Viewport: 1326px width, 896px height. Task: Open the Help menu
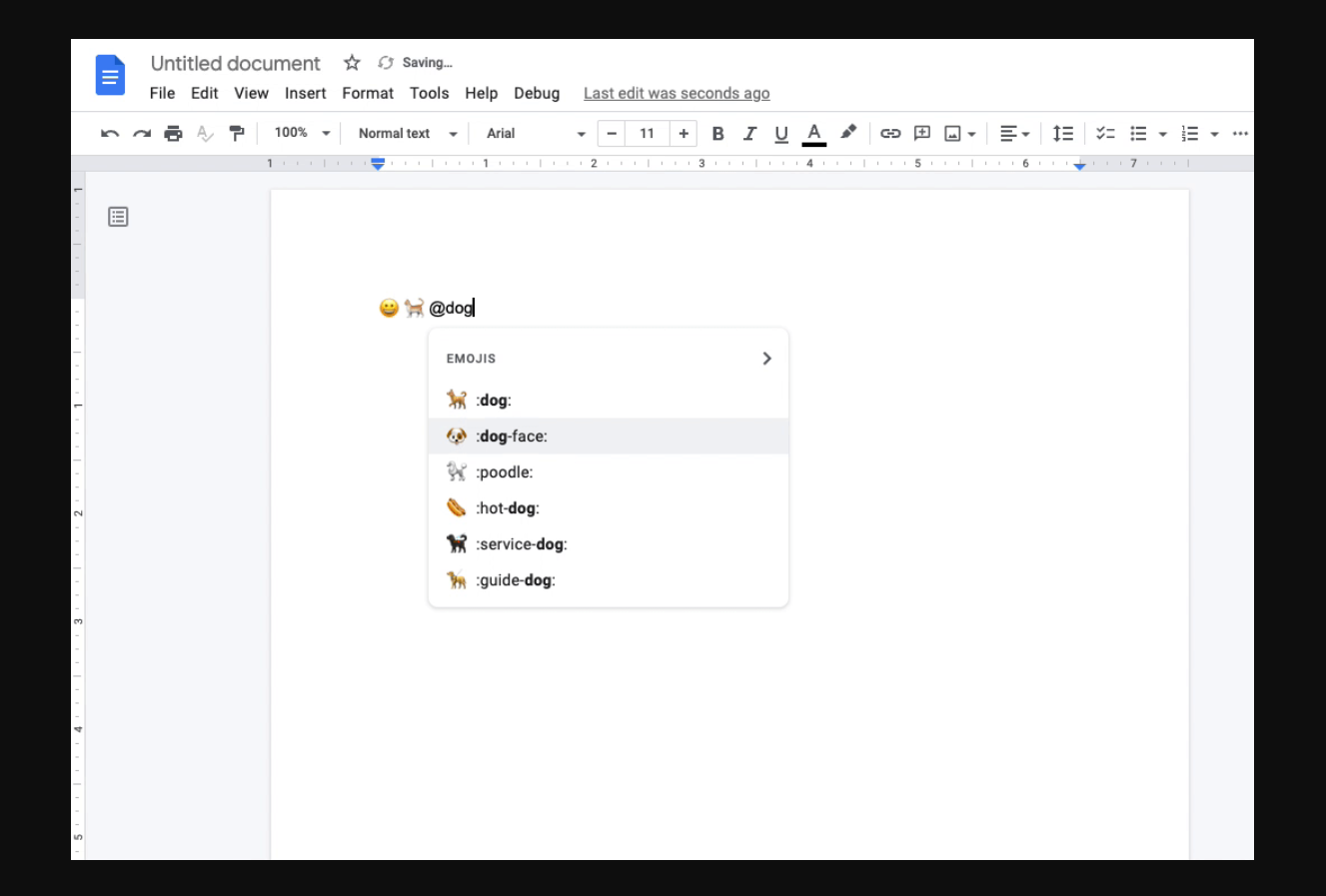tap(481, 93)
